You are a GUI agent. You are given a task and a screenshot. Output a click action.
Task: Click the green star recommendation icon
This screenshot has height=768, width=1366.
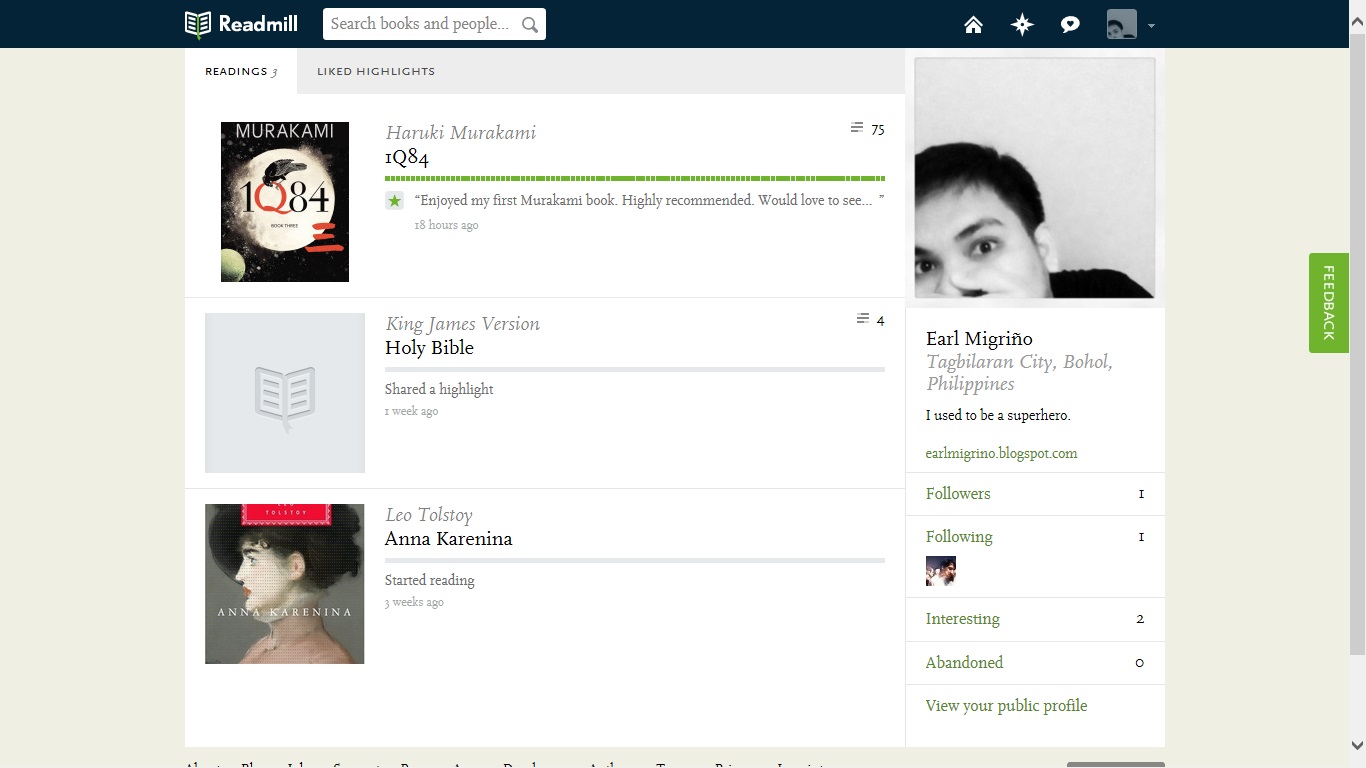[x=394, y=201]
